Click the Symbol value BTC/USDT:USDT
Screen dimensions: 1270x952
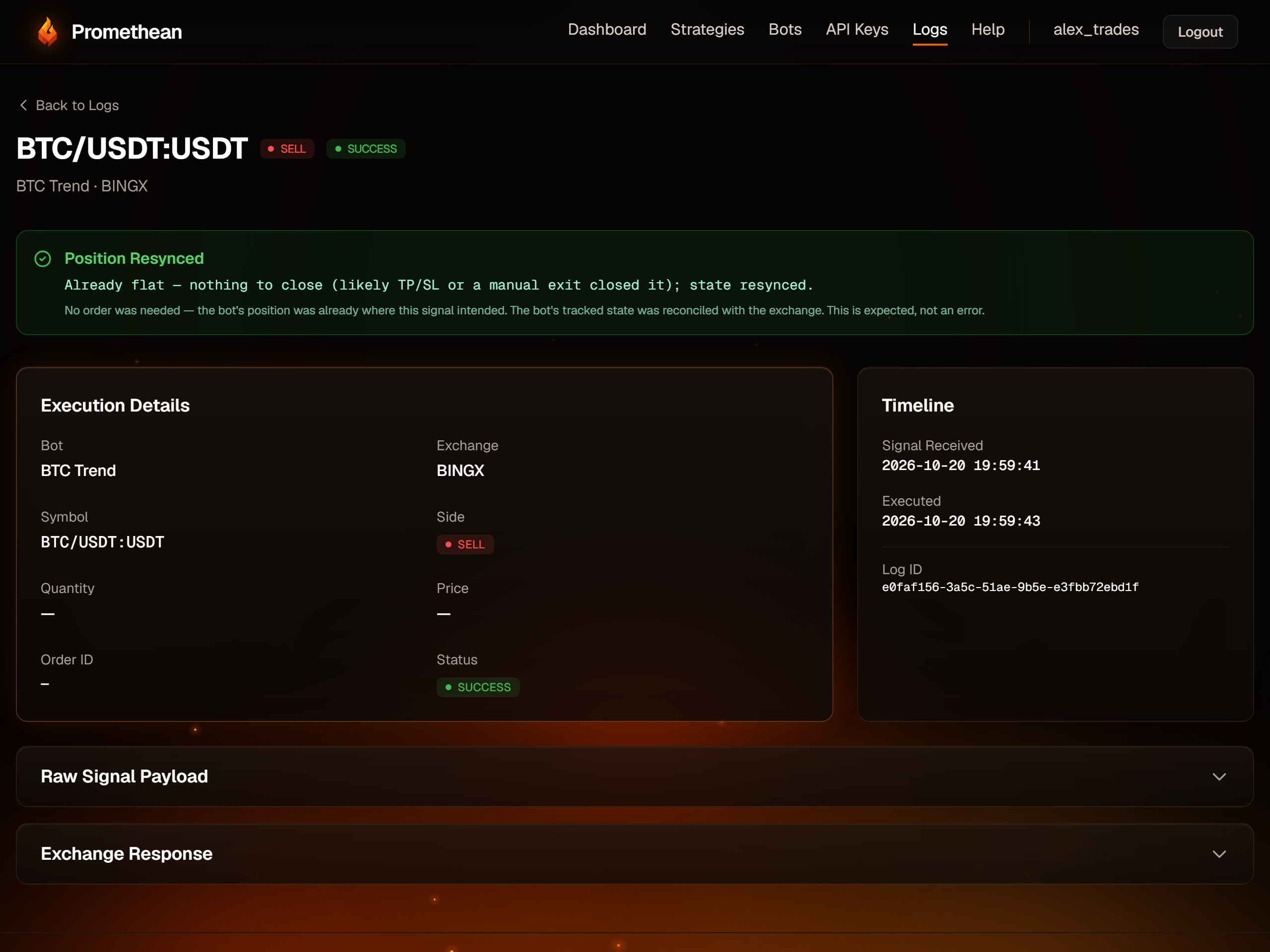click(x=102, y=542)
